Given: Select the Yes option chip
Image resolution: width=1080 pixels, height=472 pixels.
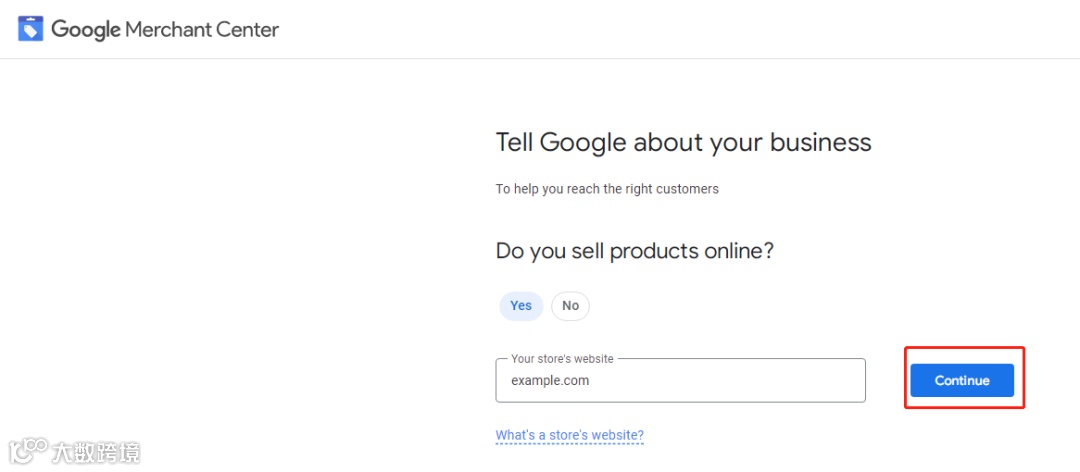Looking at the screenshot, I should pos(521,306).
